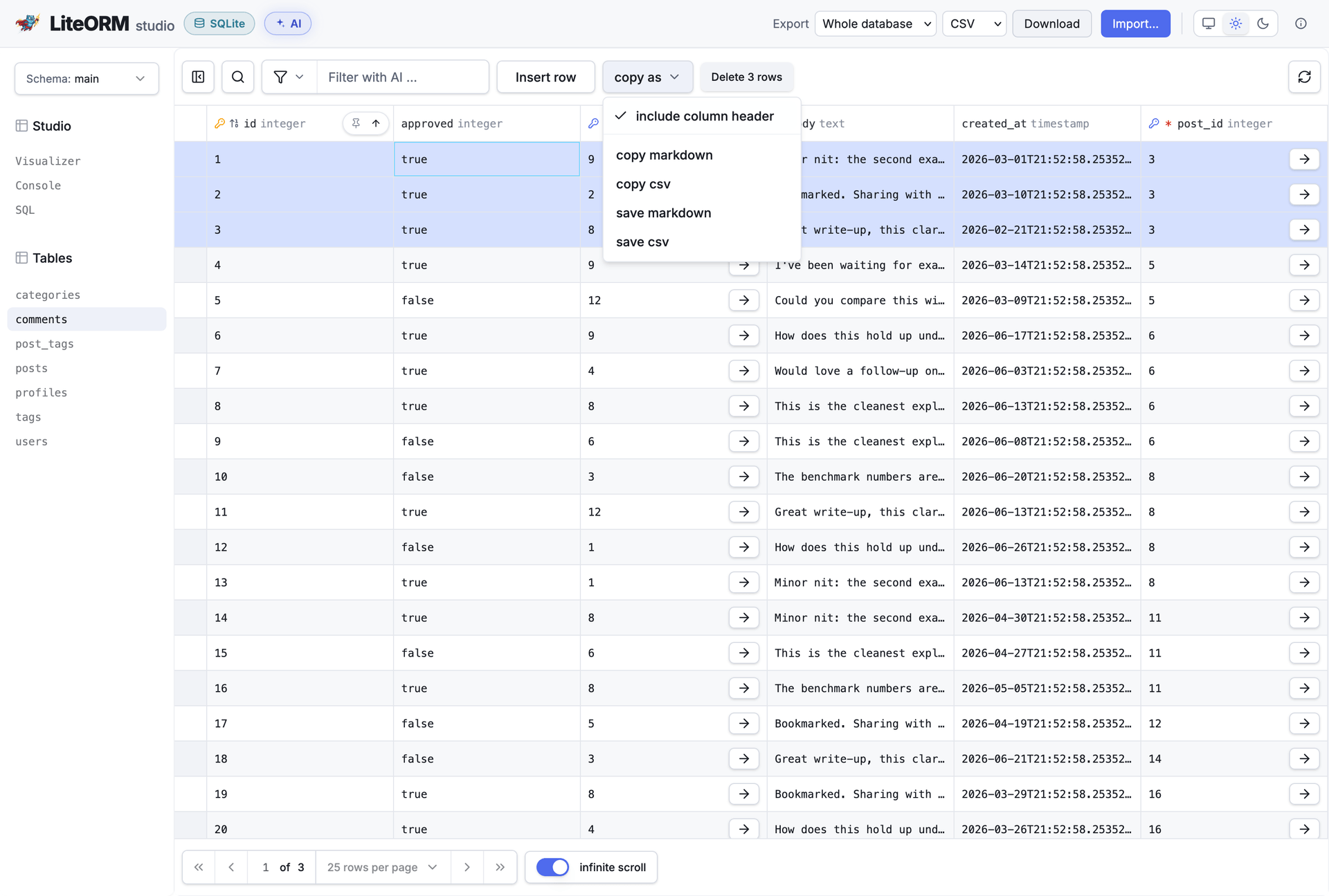Click the page number field
This screenshot has height=896, width=1329.
(266, 867)
